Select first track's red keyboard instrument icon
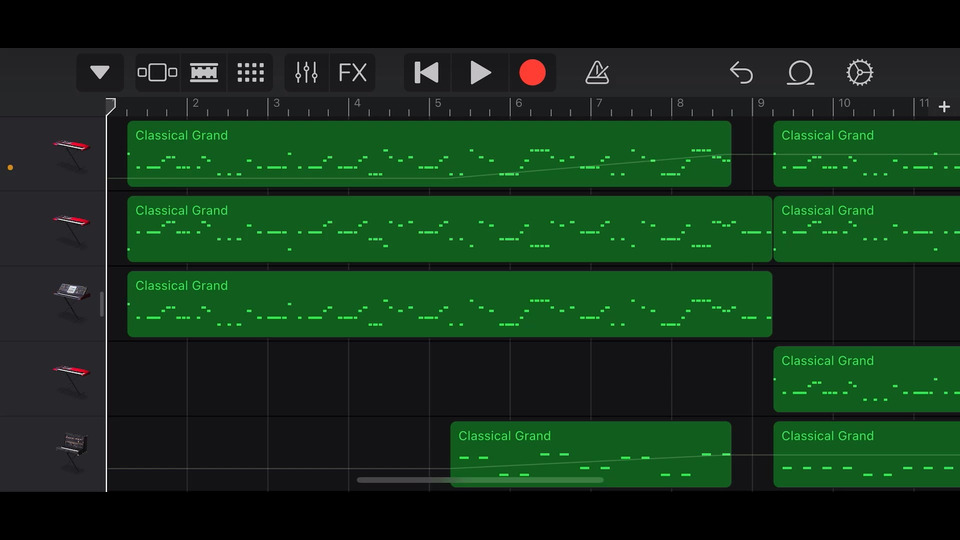Viewport: 960px width, 540px height. click(72, 154)
